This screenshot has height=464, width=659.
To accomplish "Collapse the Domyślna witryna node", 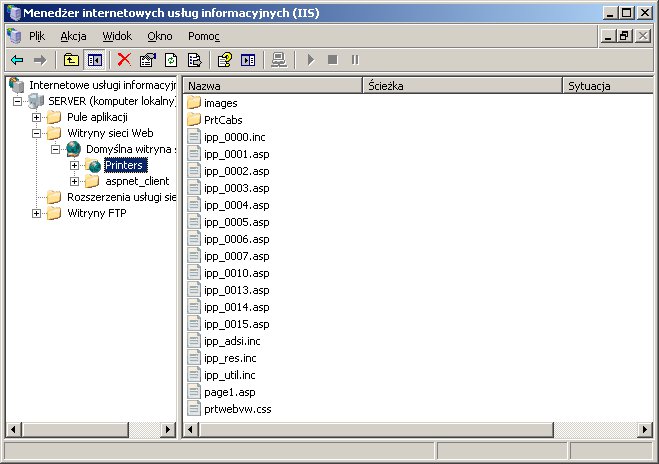I will (x=55, y=149).
